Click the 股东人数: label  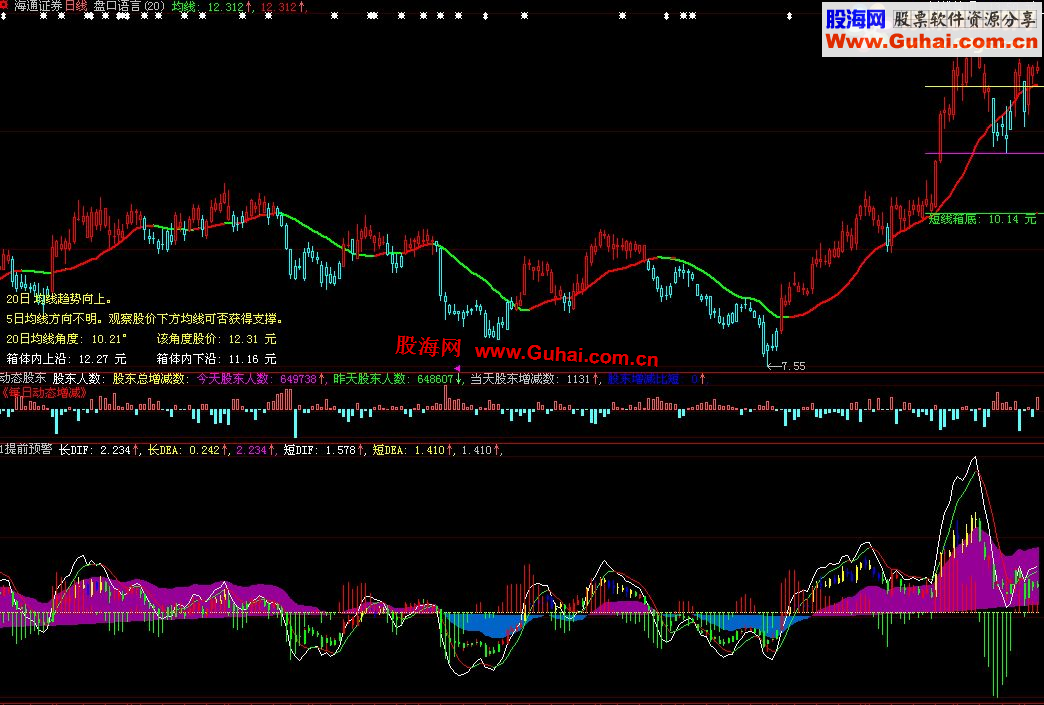click(x=79, y=379)
